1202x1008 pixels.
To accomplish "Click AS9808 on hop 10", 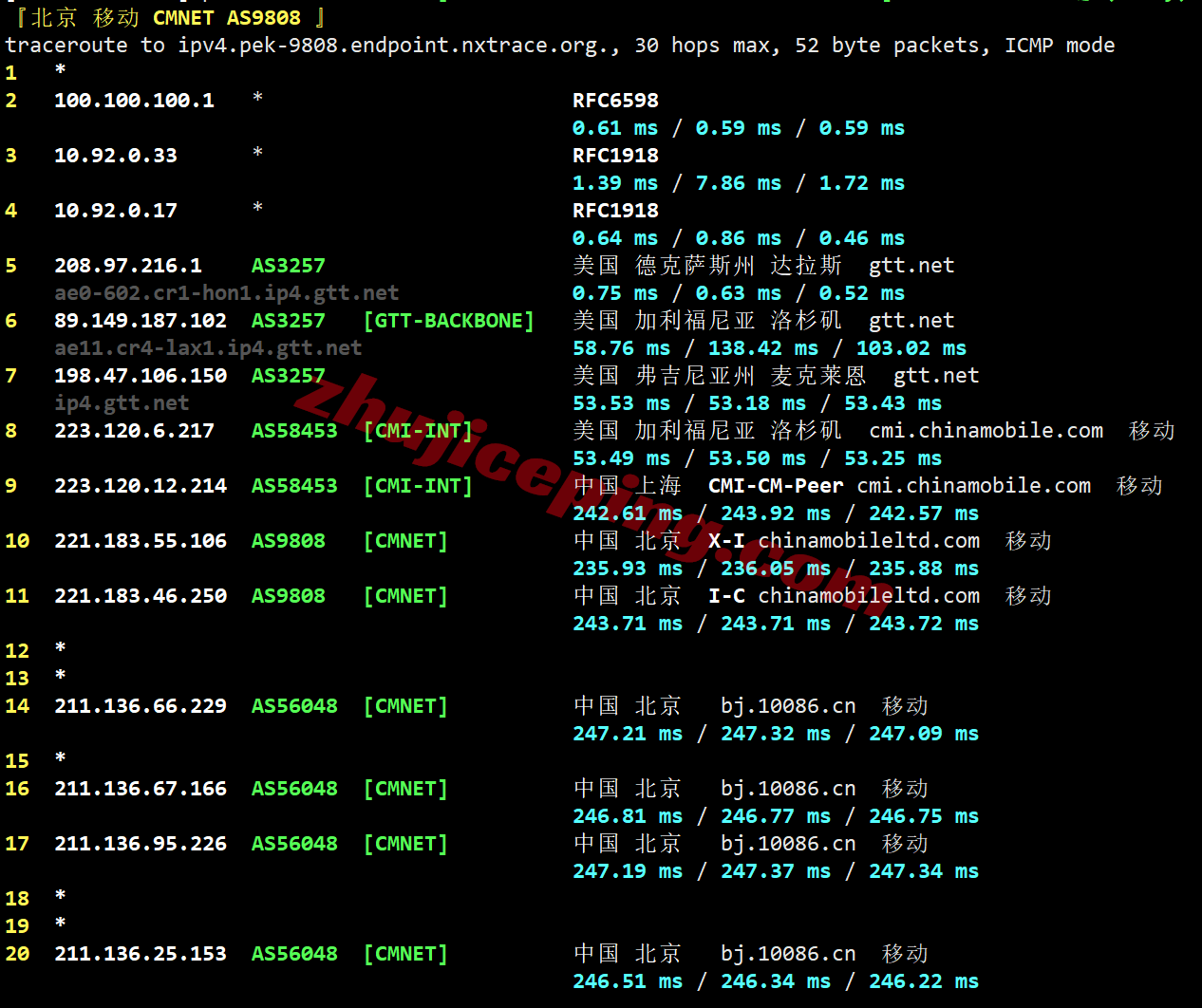I will [x=289, y=541].
